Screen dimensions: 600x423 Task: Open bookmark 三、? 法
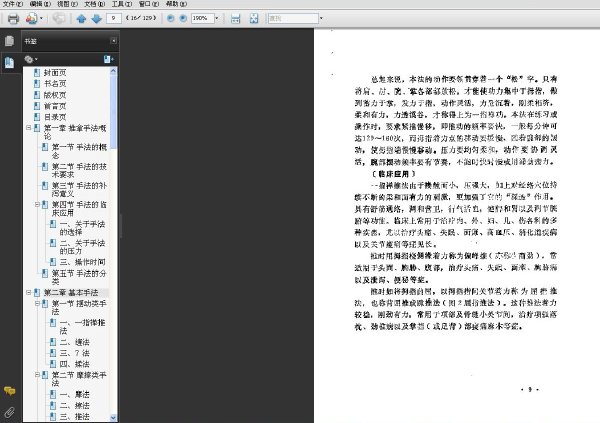[x=75, y=353]
